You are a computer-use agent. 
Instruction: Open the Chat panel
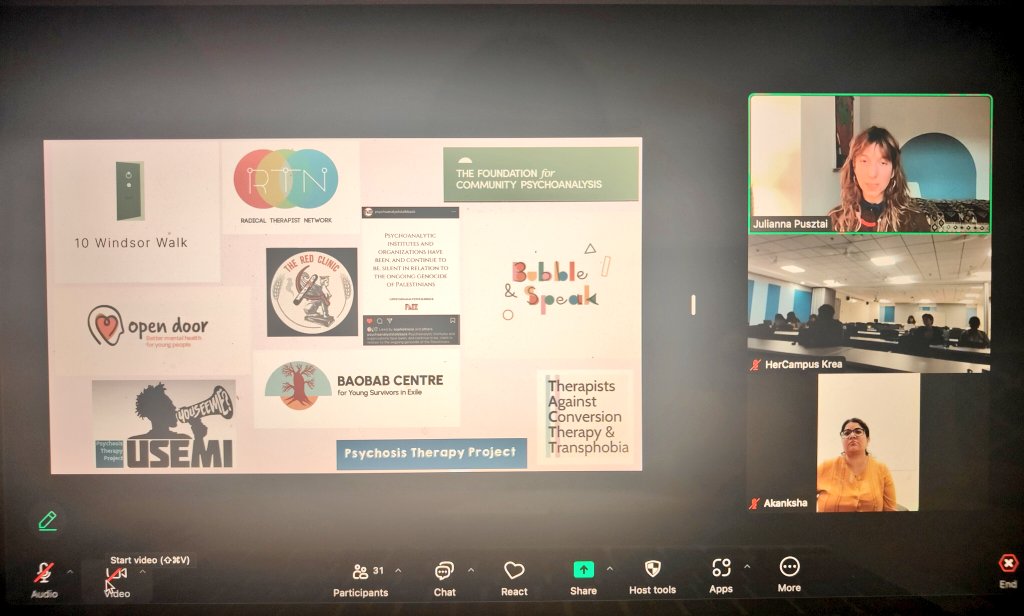click(445, 579)
